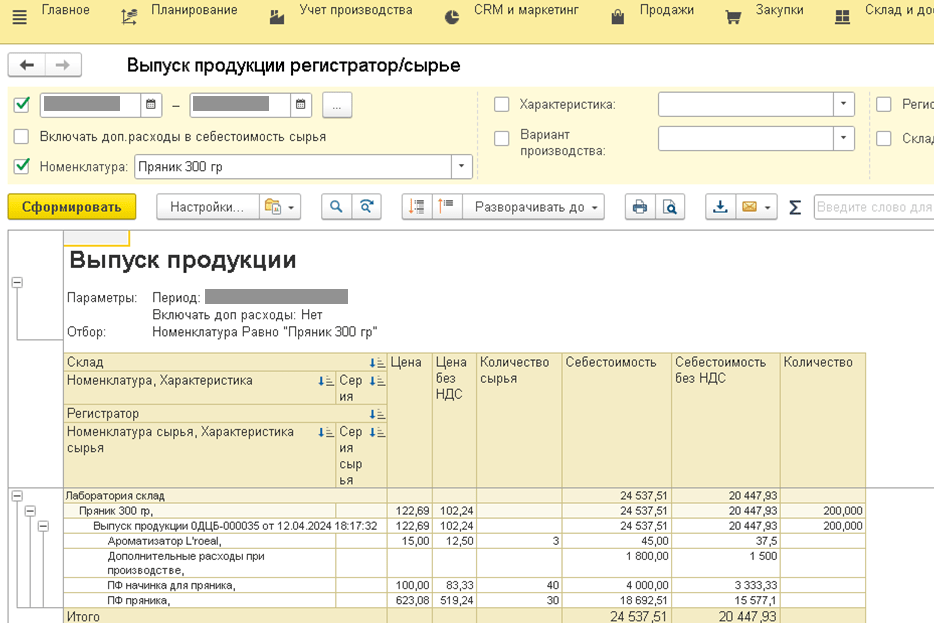Go forward with the right arrow
The image size is (934, 623).
(x=63, y=65)
